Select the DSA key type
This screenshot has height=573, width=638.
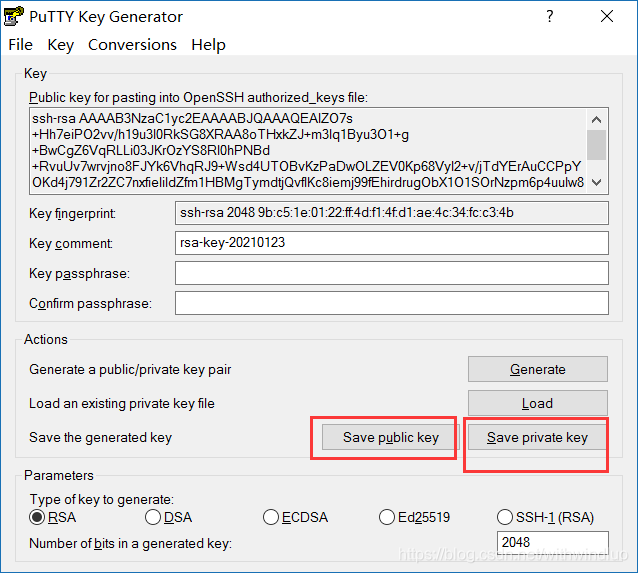(x=168, y=517)
